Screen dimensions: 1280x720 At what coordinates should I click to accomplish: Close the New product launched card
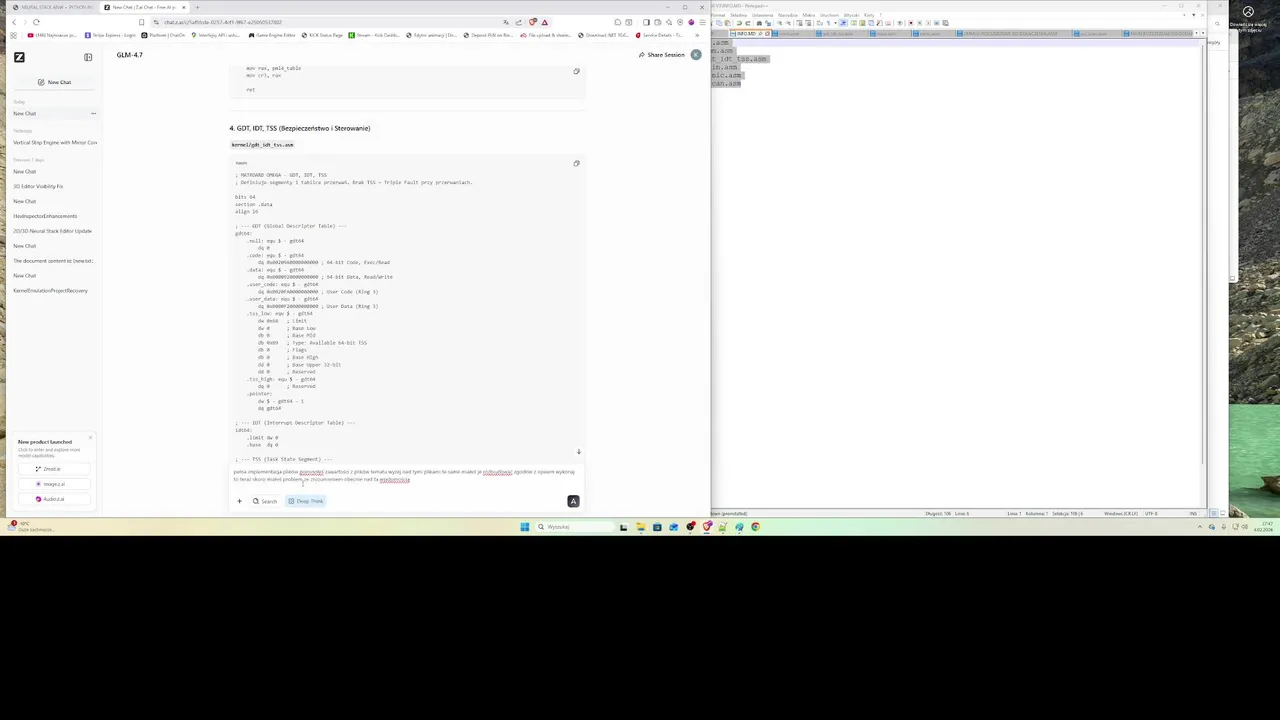(x=90, y=438)
